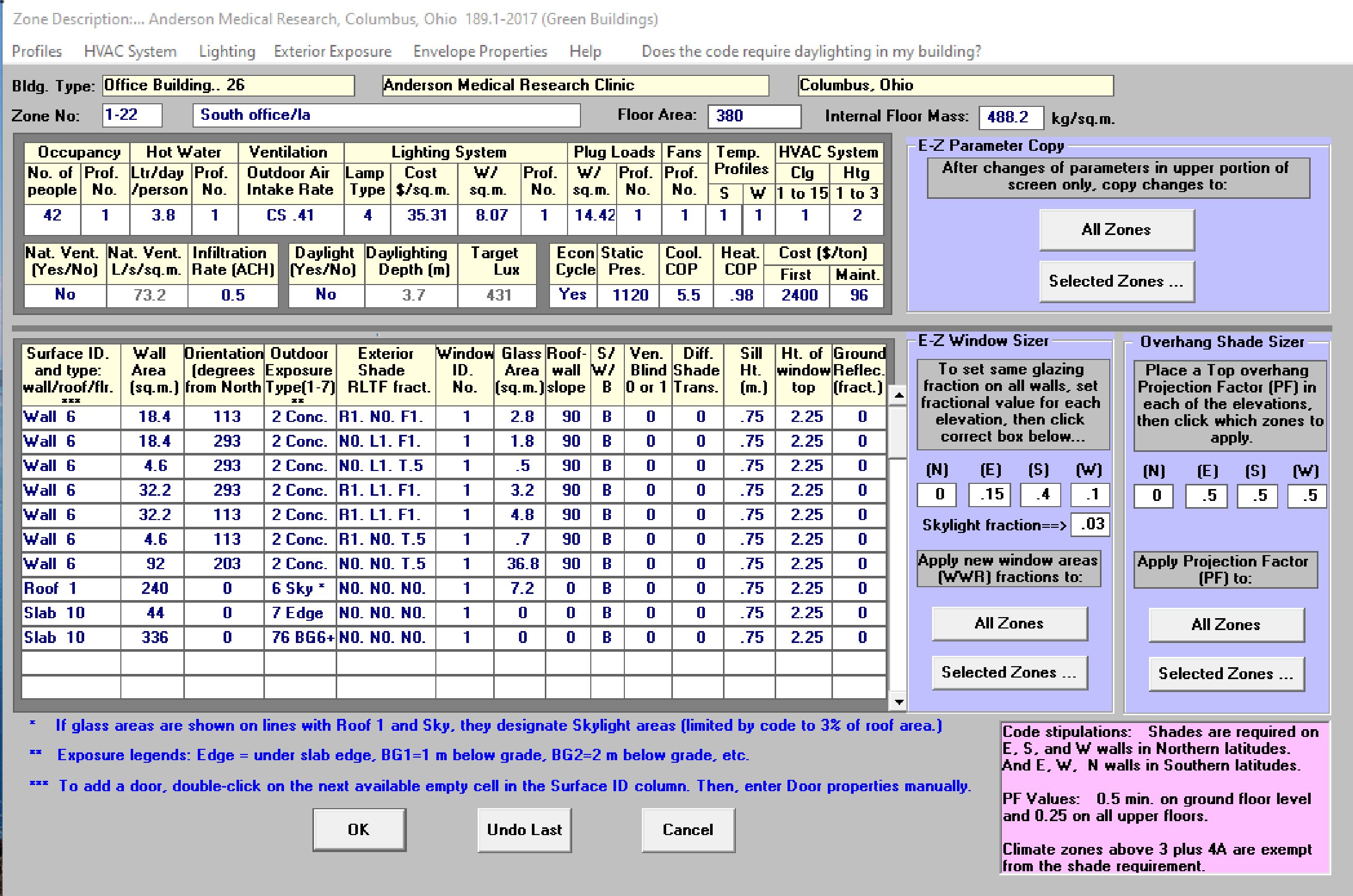The height and width of the screenshot is (896, 1353).
Task: Click All Zones in Overhang Shade Sizer
Action: click(x=1226, y=624)
